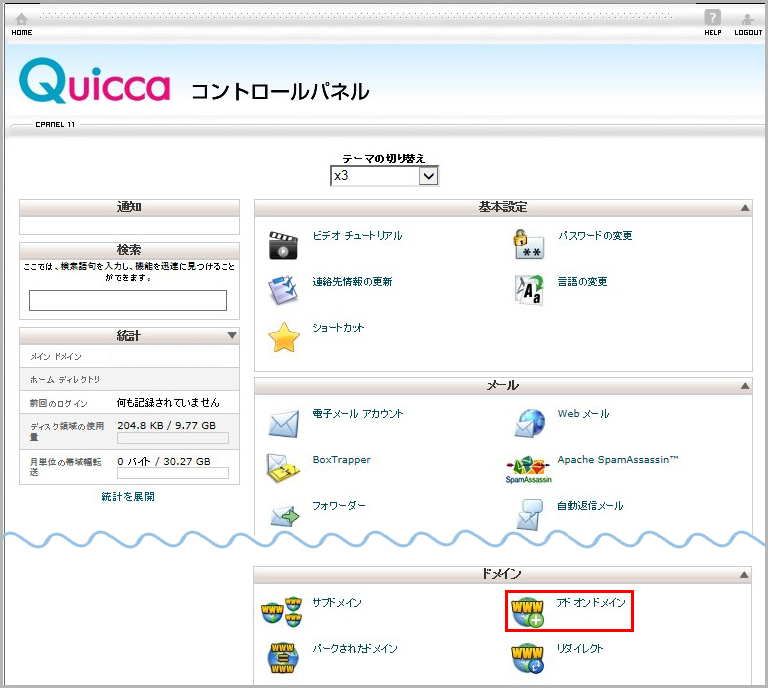Click the add-on domain WWW icon
The width and height of the screenshot is (768, 688).
click(527, 612)
